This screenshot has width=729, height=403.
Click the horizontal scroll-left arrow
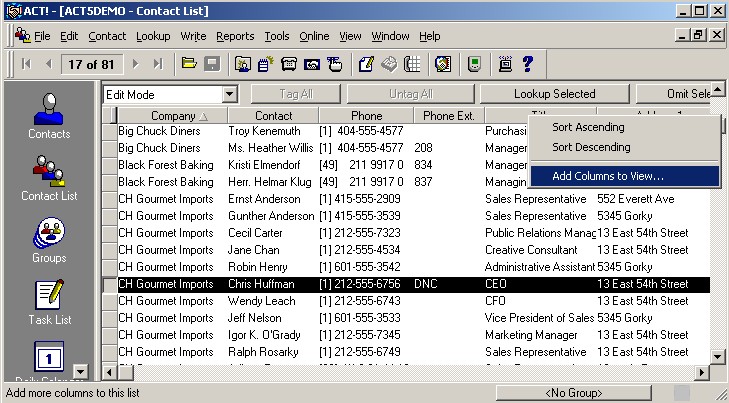coord(110,372)
